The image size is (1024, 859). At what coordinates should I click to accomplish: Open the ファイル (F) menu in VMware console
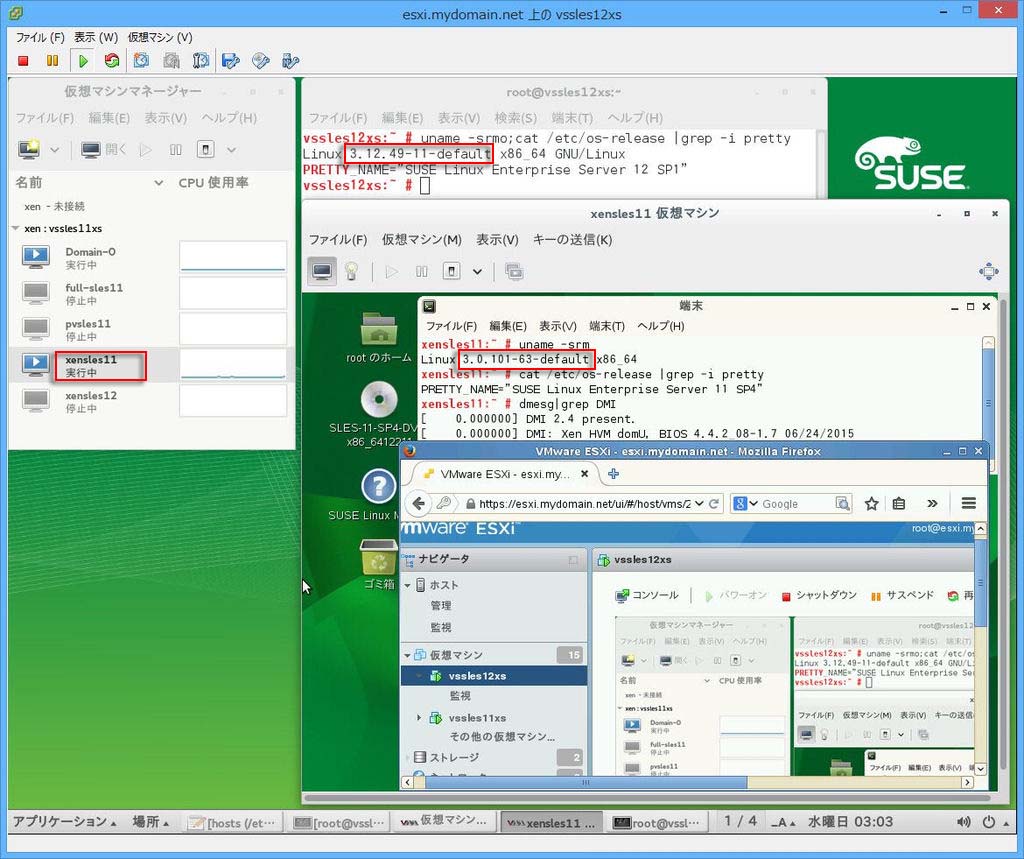click(40, 37)
